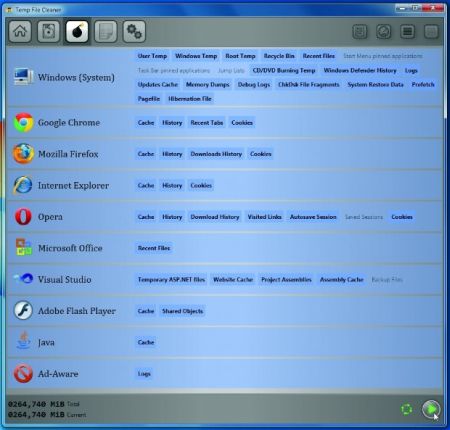The height and width of the screenshot is (430, 450).
Task: Click the Ad-Aware logo icon
Action: click(x=23, y=373)
